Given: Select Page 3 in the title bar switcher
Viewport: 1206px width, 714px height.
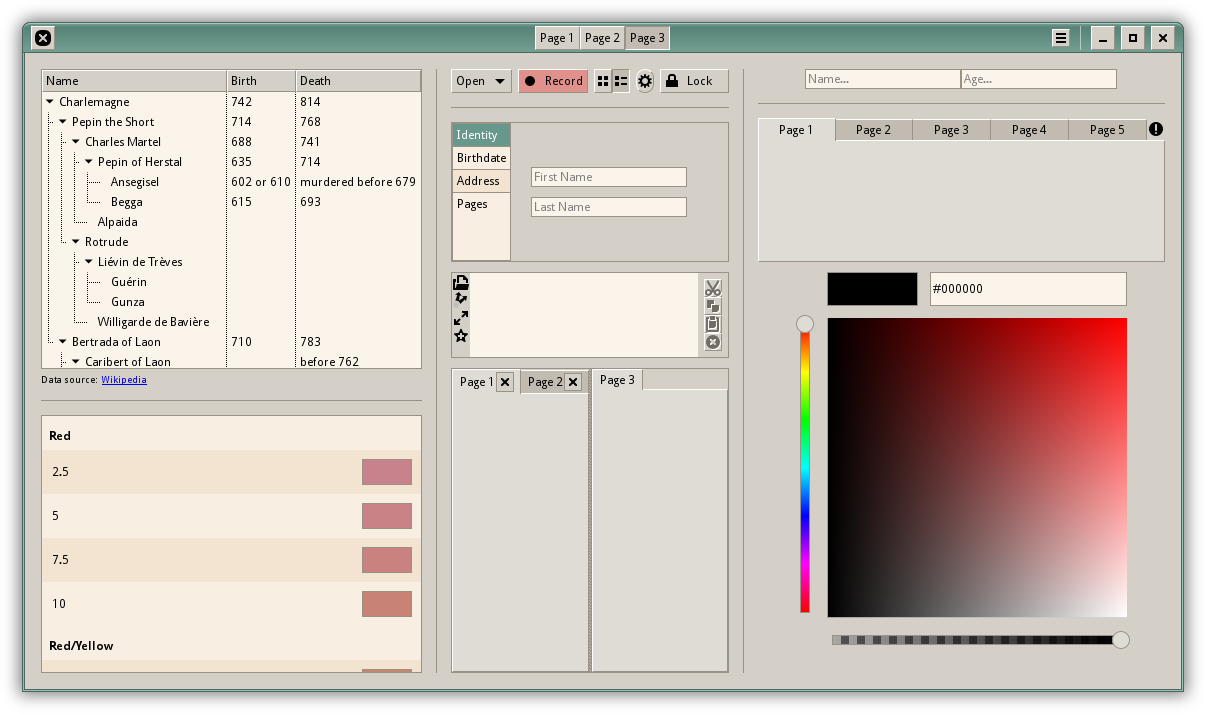Looking at the screenshot, I should coord(647,38).
